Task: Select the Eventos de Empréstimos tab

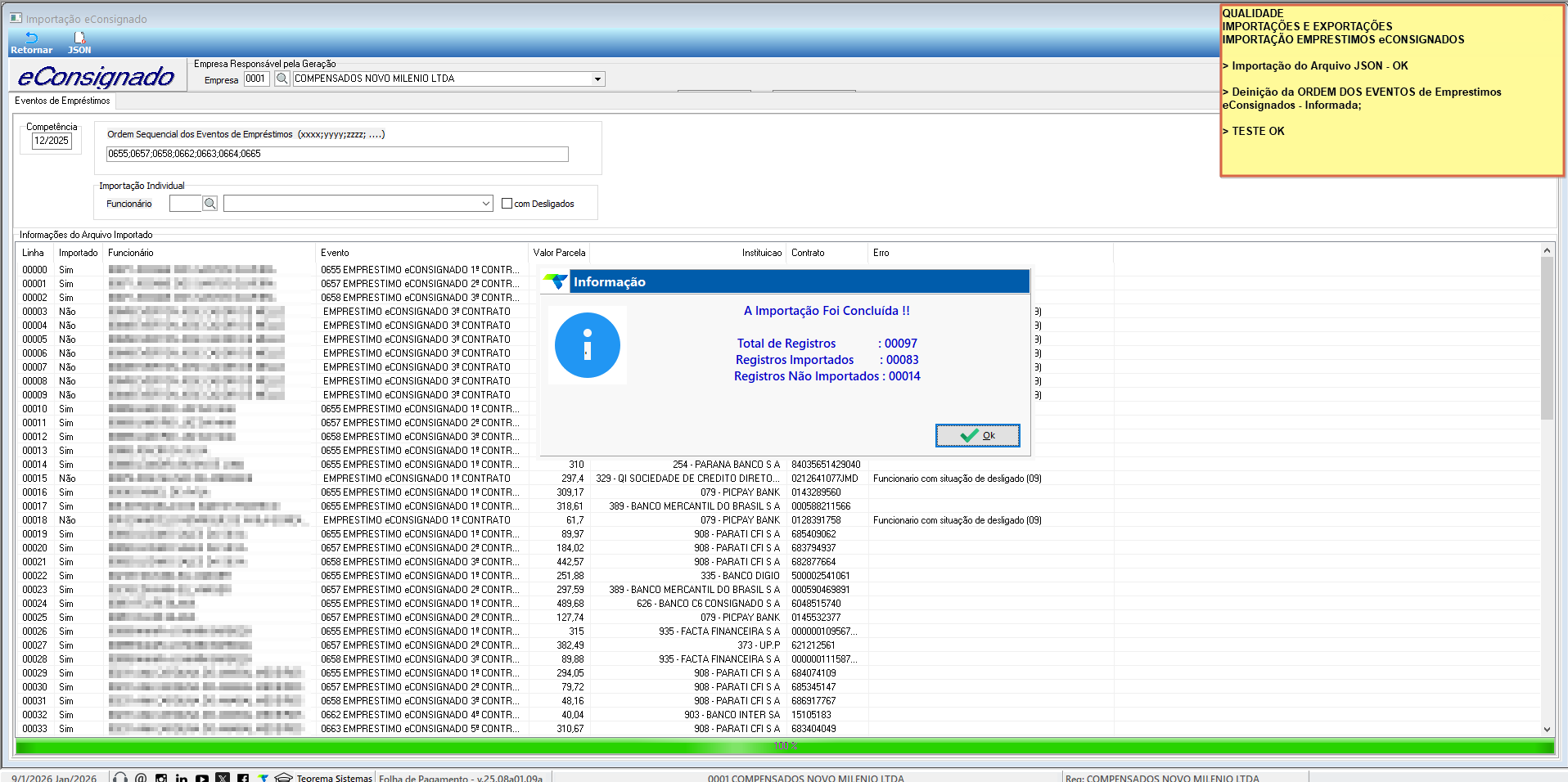Action: tap(62, 101)
